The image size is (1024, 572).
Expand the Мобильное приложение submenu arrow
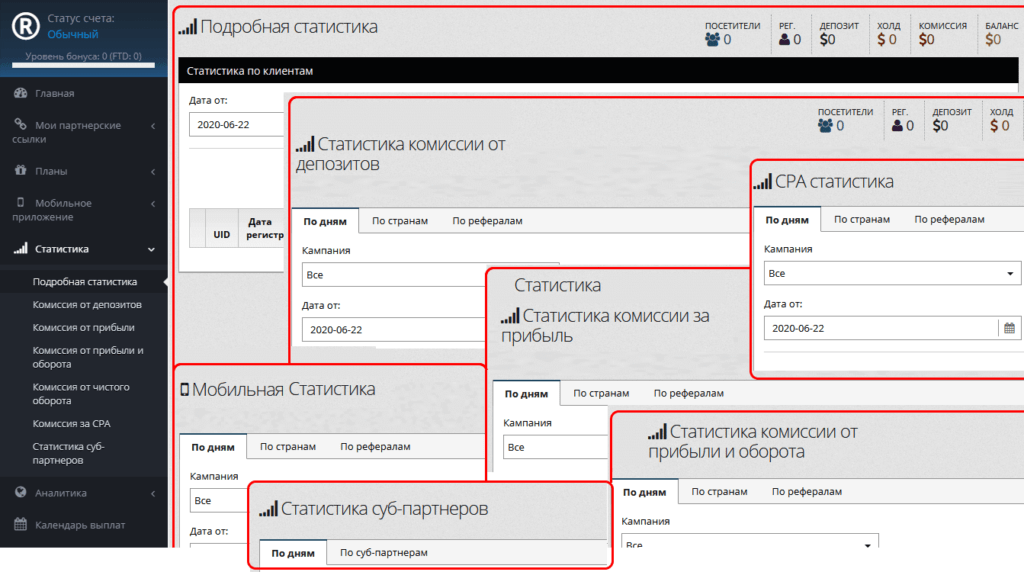tap(153, 204)
